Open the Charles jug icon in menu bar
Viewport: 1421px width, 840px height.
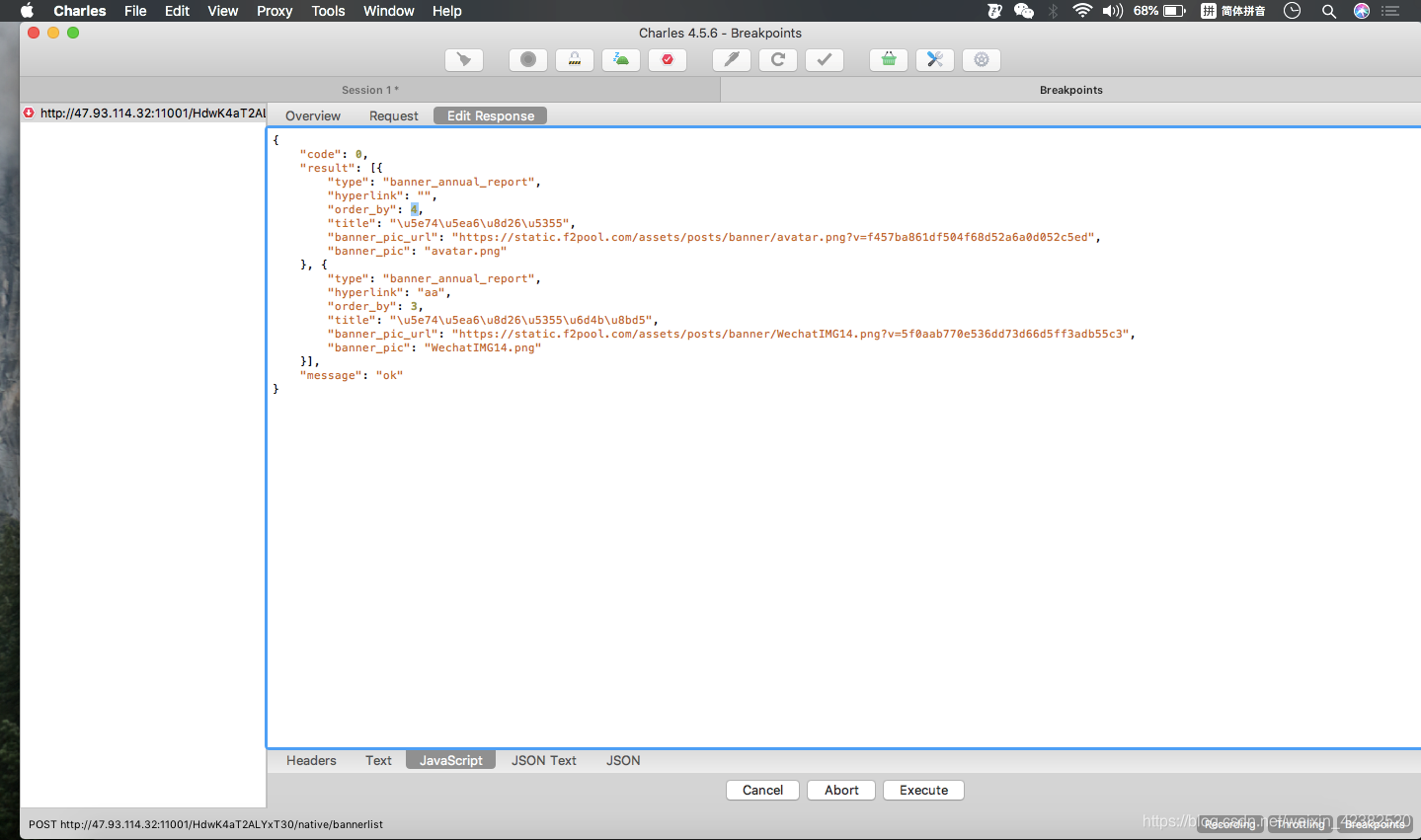tap(994, 11)
